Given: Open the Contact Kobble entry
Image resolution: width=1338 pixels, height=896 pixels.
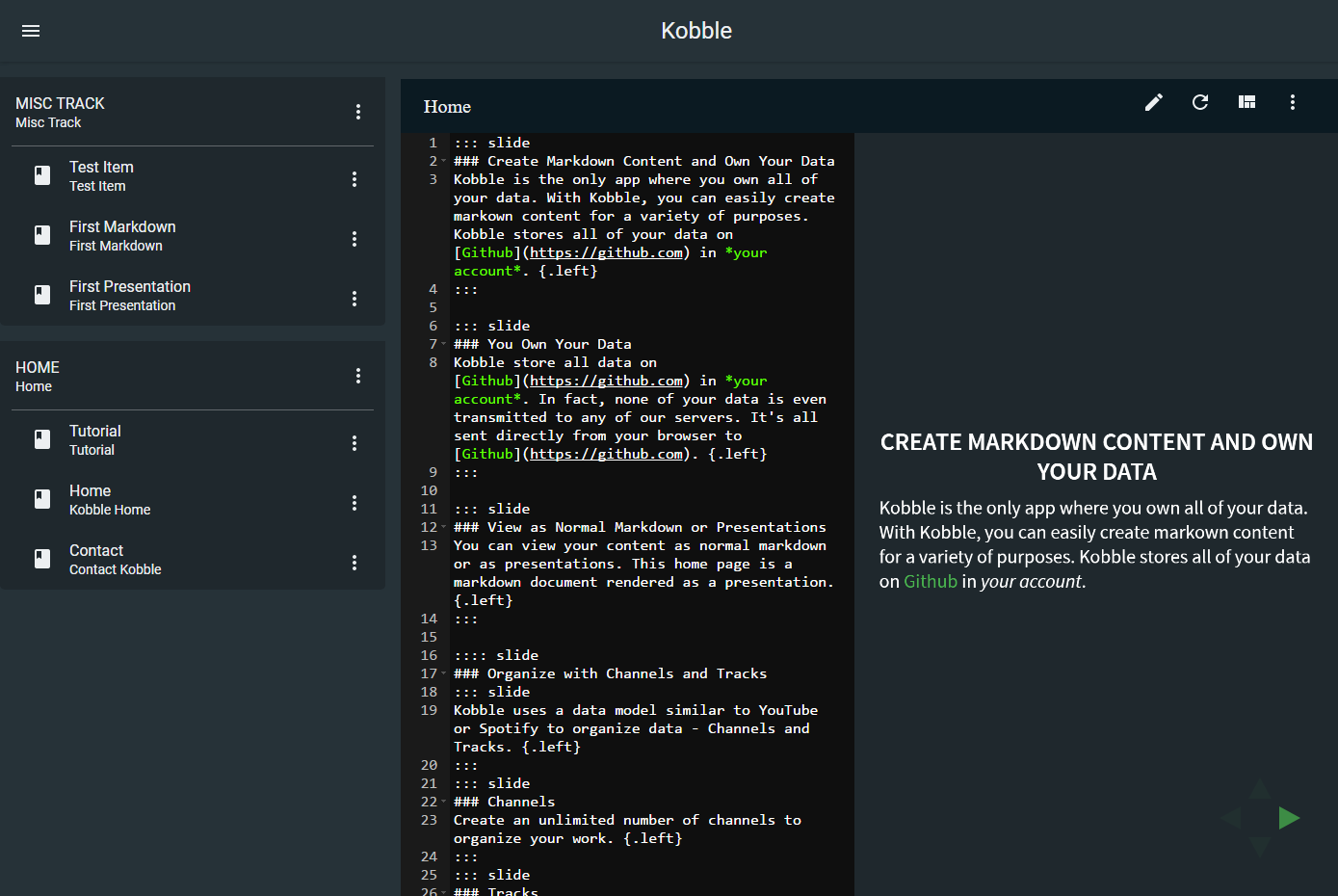Looking at the screenshot, I should (193, 559).
